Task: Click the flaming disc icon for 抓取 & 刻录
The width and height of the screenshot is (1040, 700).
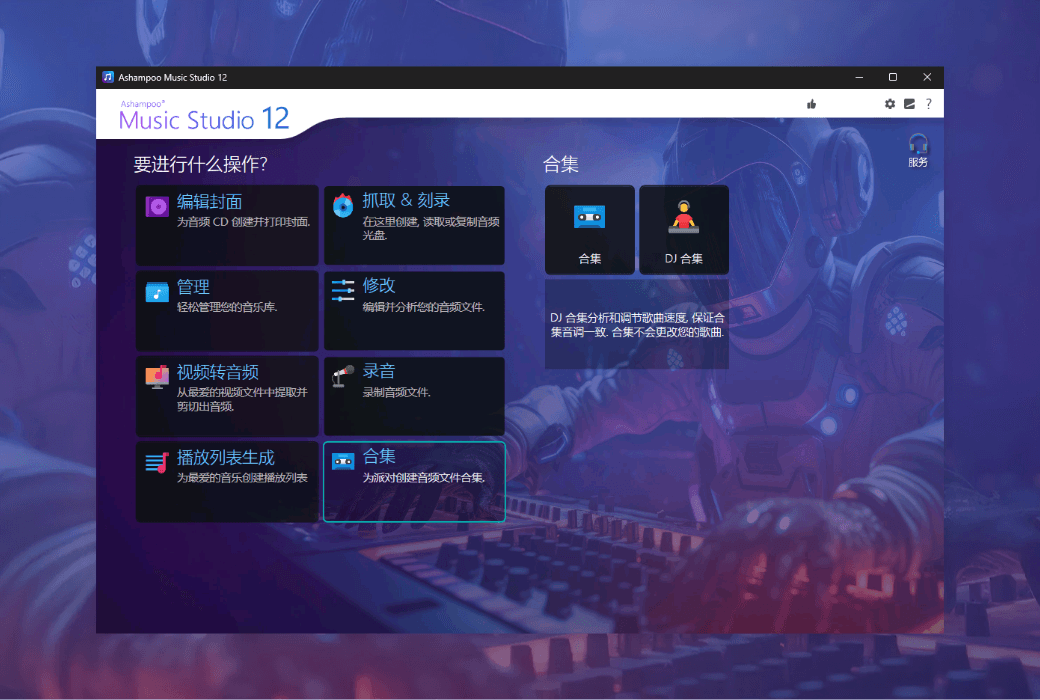Action: click(343, 206)
